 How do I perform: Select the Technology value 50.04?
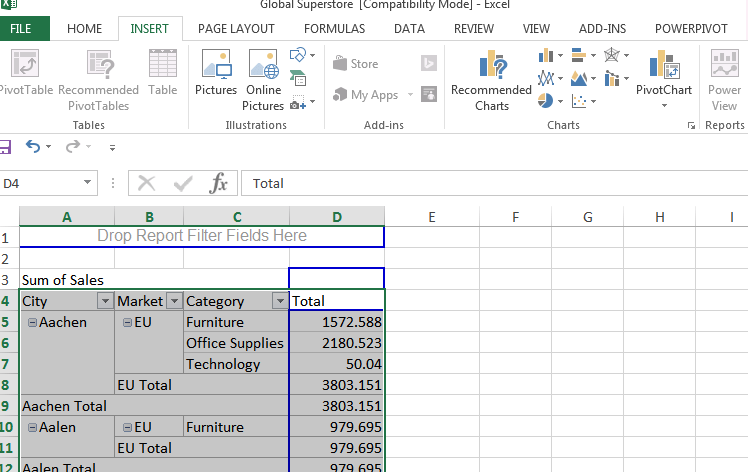[x=337, y=364]
